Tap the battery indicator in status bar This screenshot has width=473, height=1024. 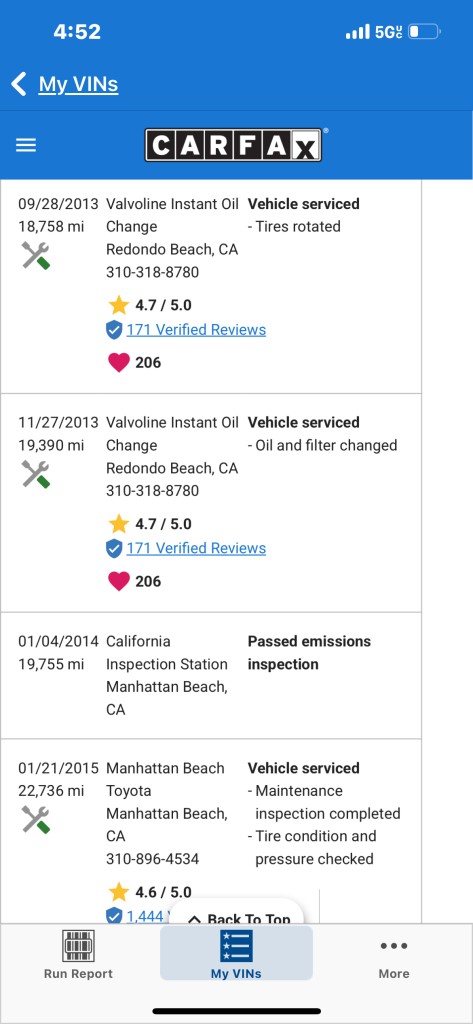click(425, 31)
